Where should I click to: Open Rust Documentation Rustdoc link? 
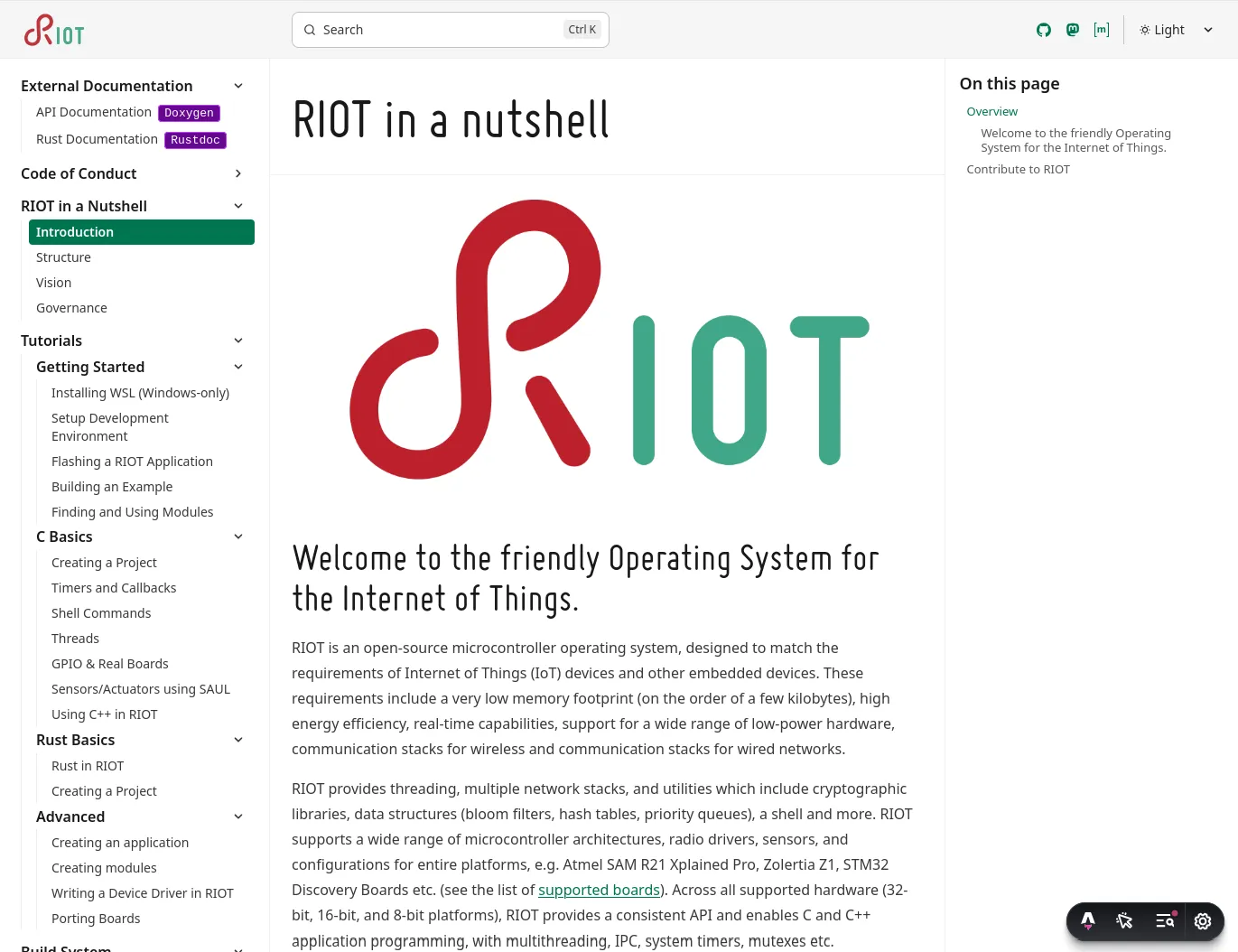coord(131,139)
